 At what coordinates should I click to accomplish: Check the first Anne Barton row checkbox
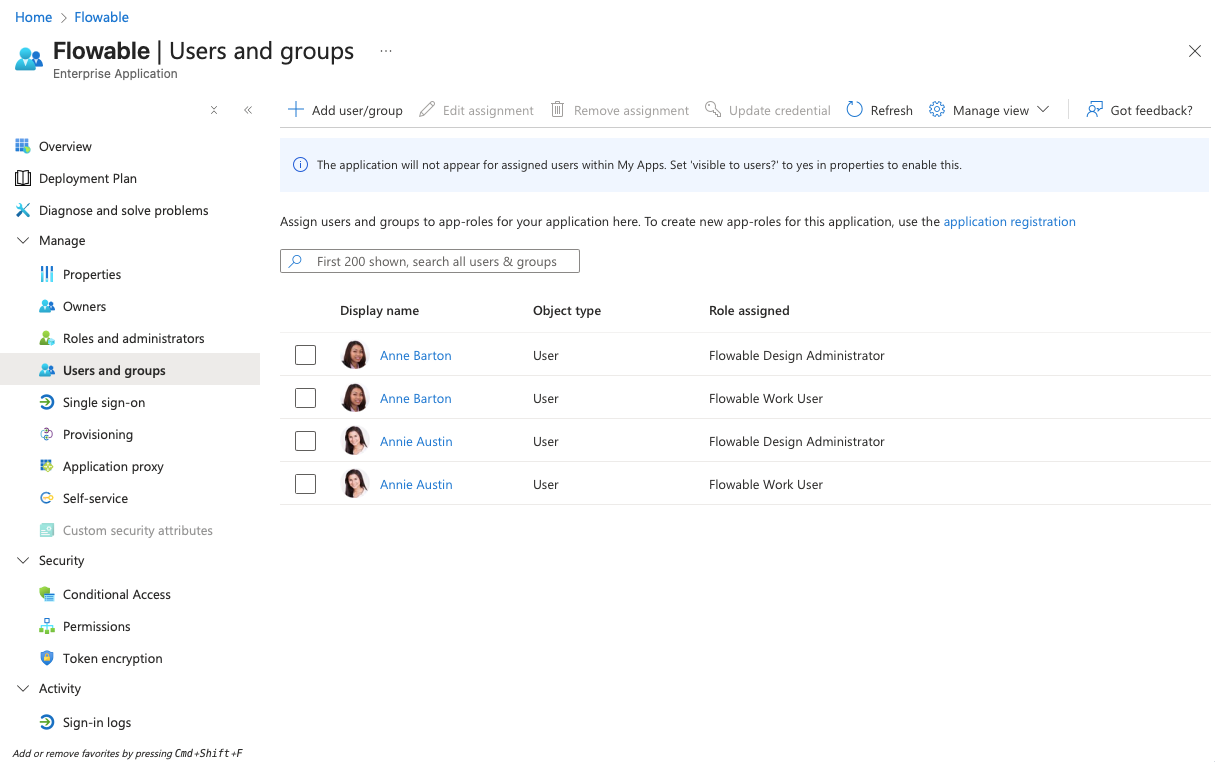click(305, 354)
